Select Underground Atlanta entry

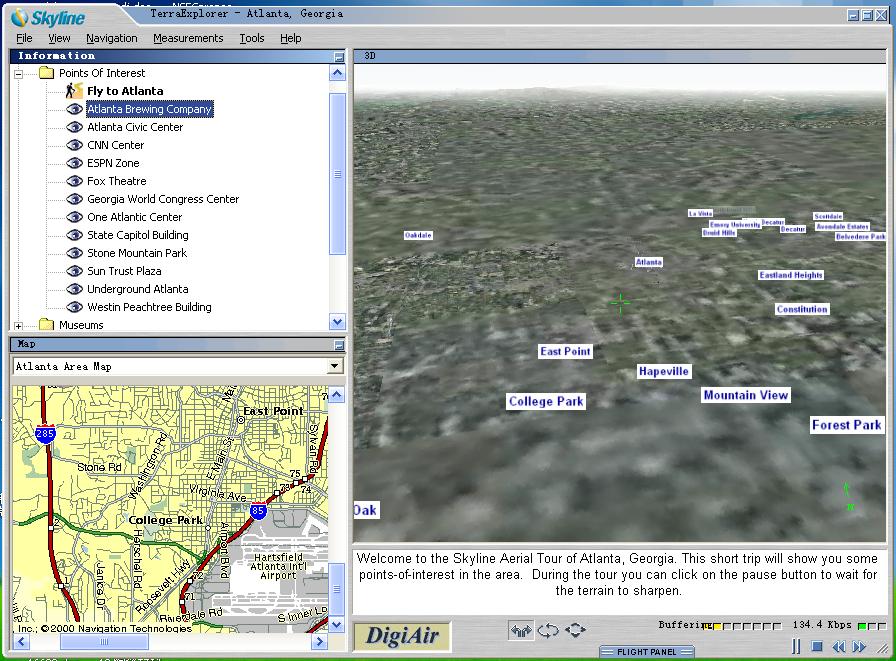coord(138,289)
